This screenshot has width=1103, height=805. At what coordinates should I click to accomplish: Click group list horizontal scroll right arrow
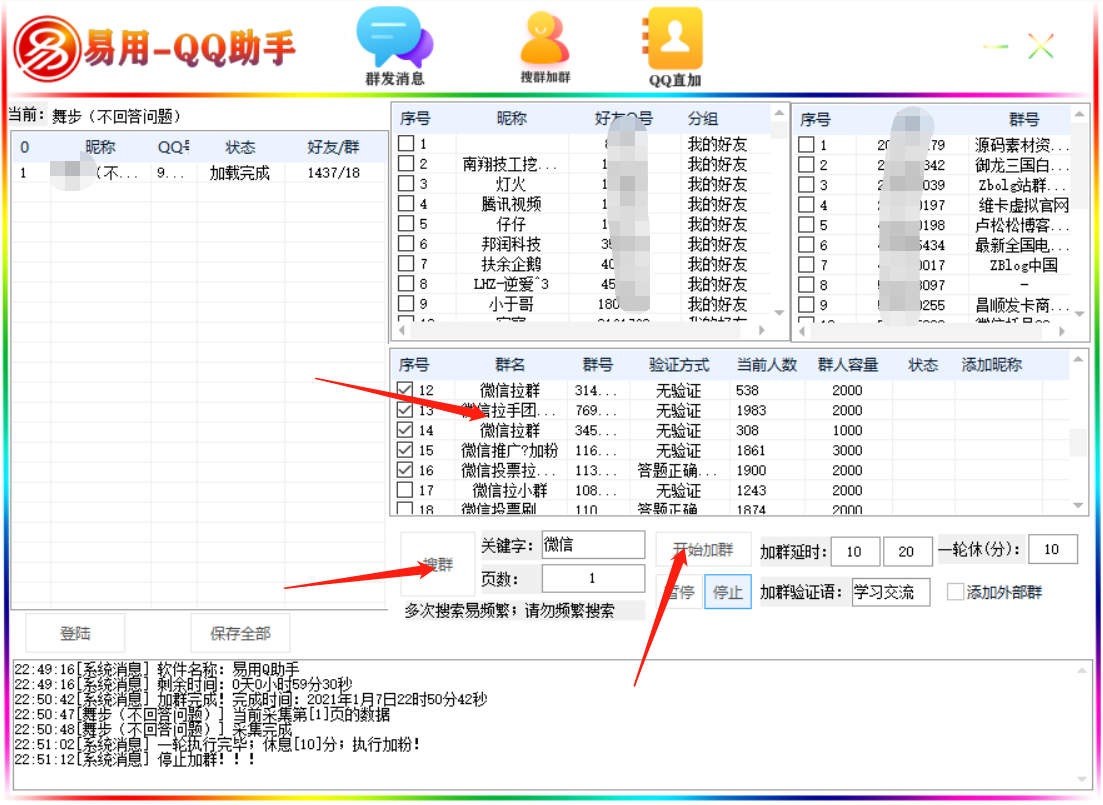(1062, 331)
